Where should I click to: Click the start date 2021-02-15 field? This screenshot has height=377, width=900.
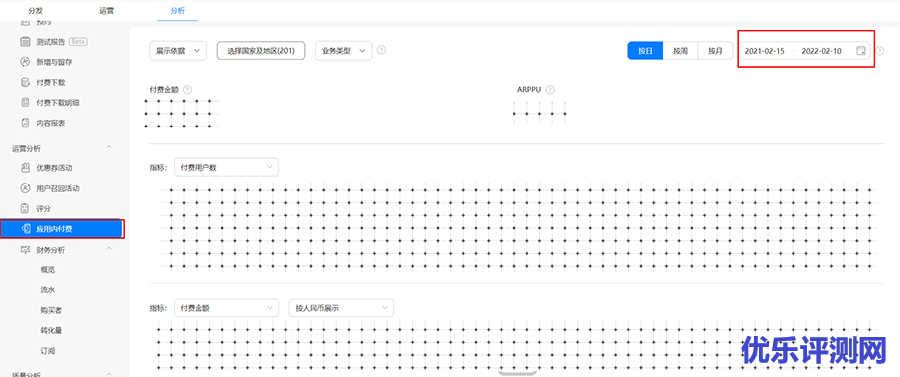click(x=765, y=51)
